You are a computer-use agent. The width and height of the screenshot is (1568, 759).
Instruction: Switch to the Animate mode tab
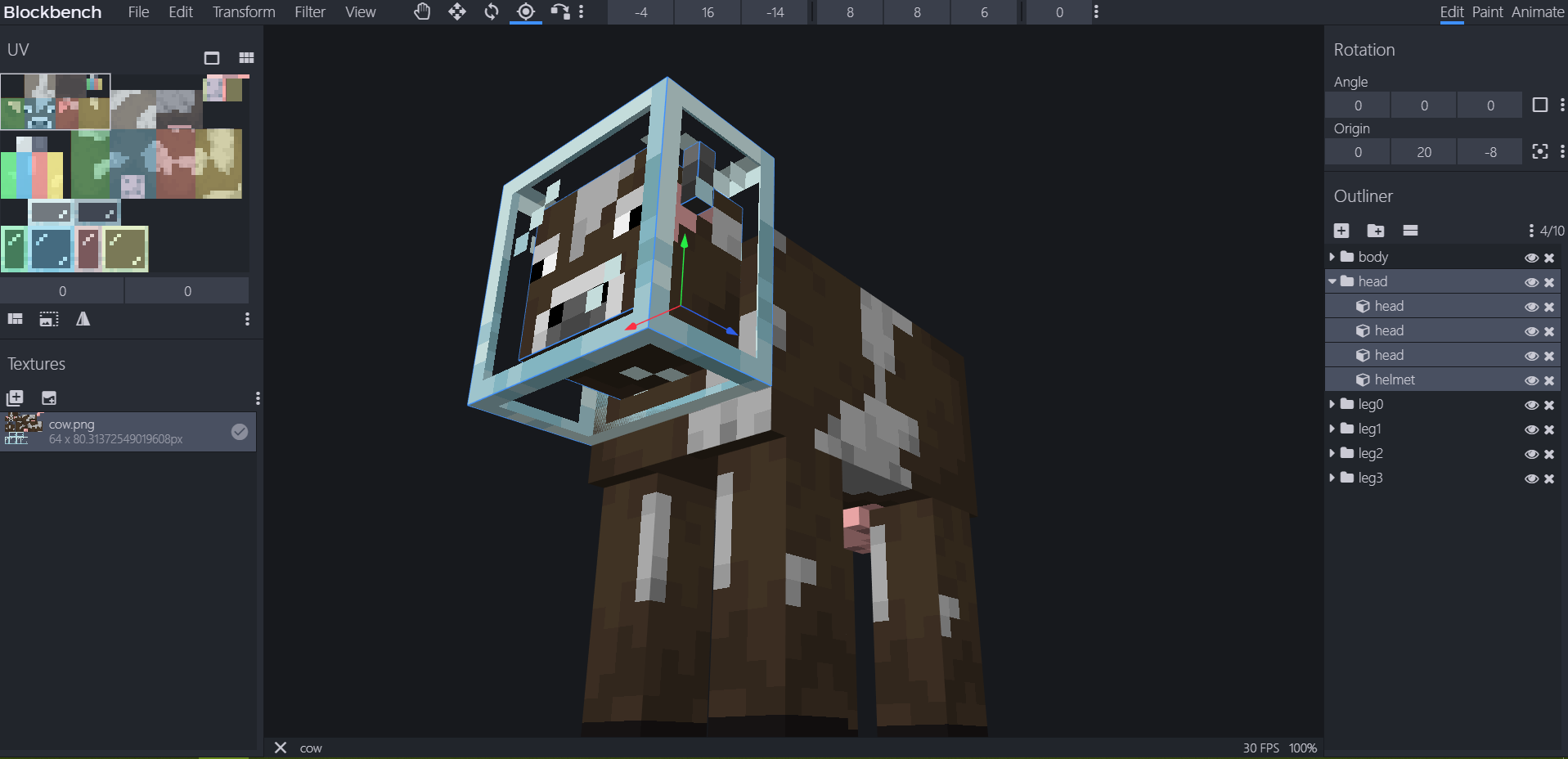tap(1538, 11)
